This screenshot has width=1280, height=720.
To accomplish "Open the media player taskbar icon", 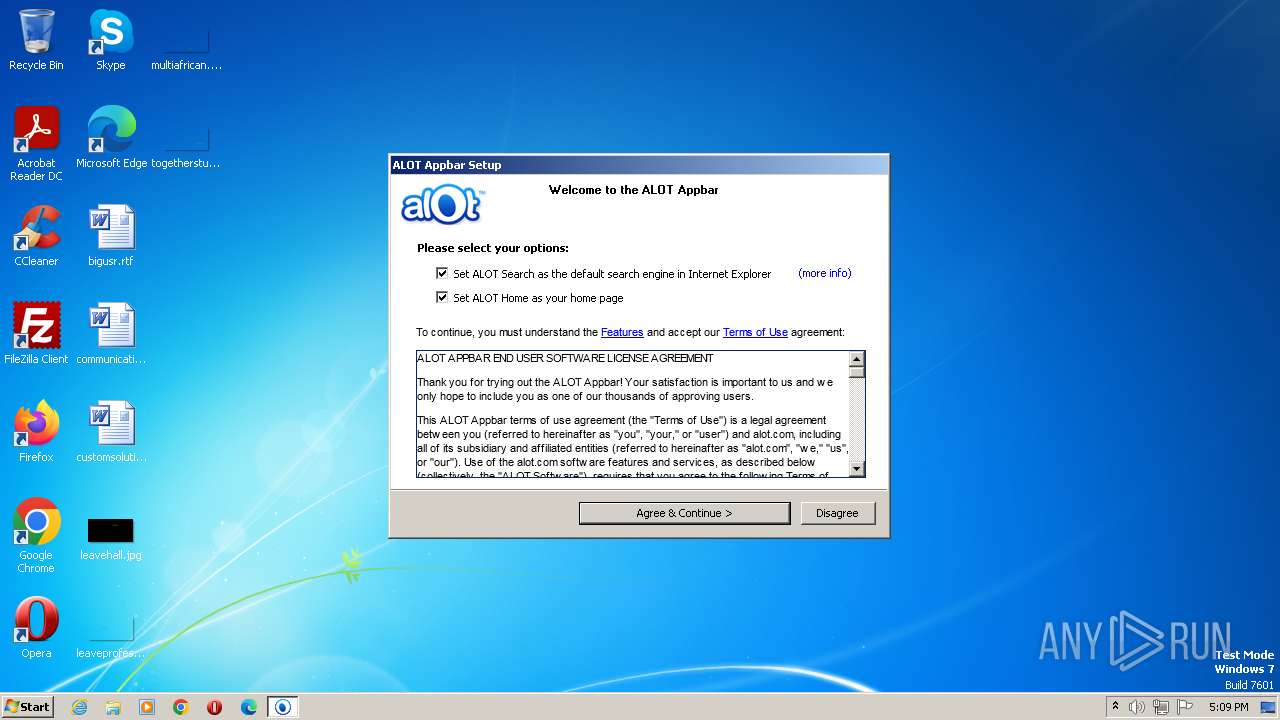I will pyautogui.click(x=147, y=707).
